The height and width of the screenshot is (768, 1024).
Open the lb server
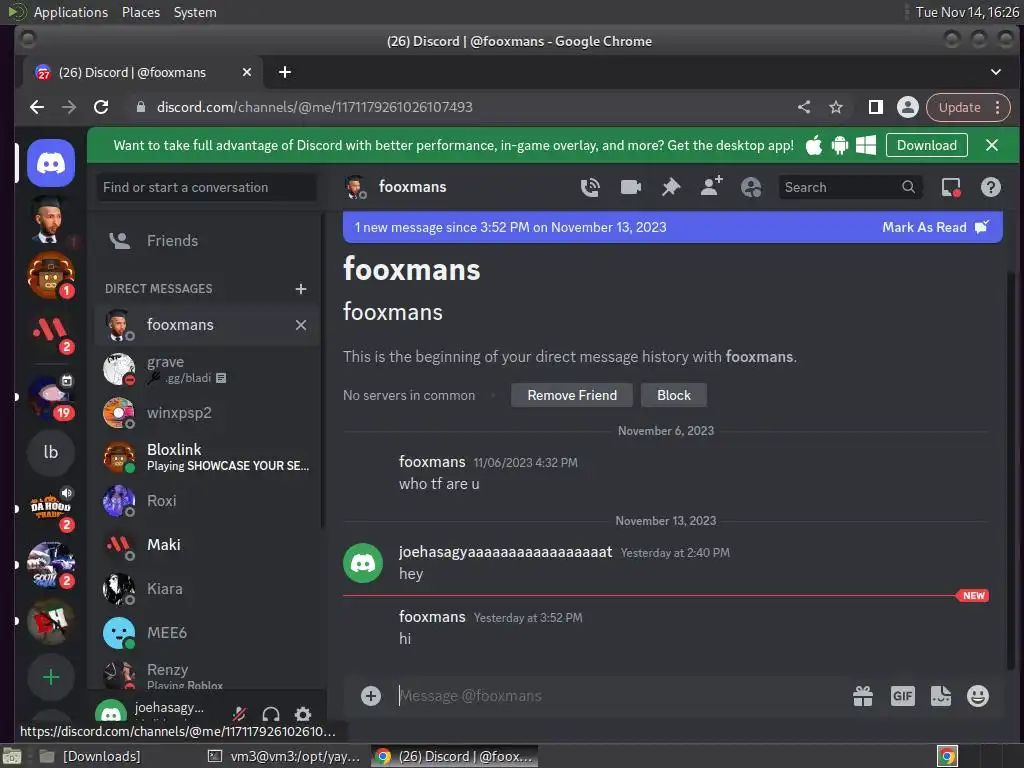(x=50, y=452)
